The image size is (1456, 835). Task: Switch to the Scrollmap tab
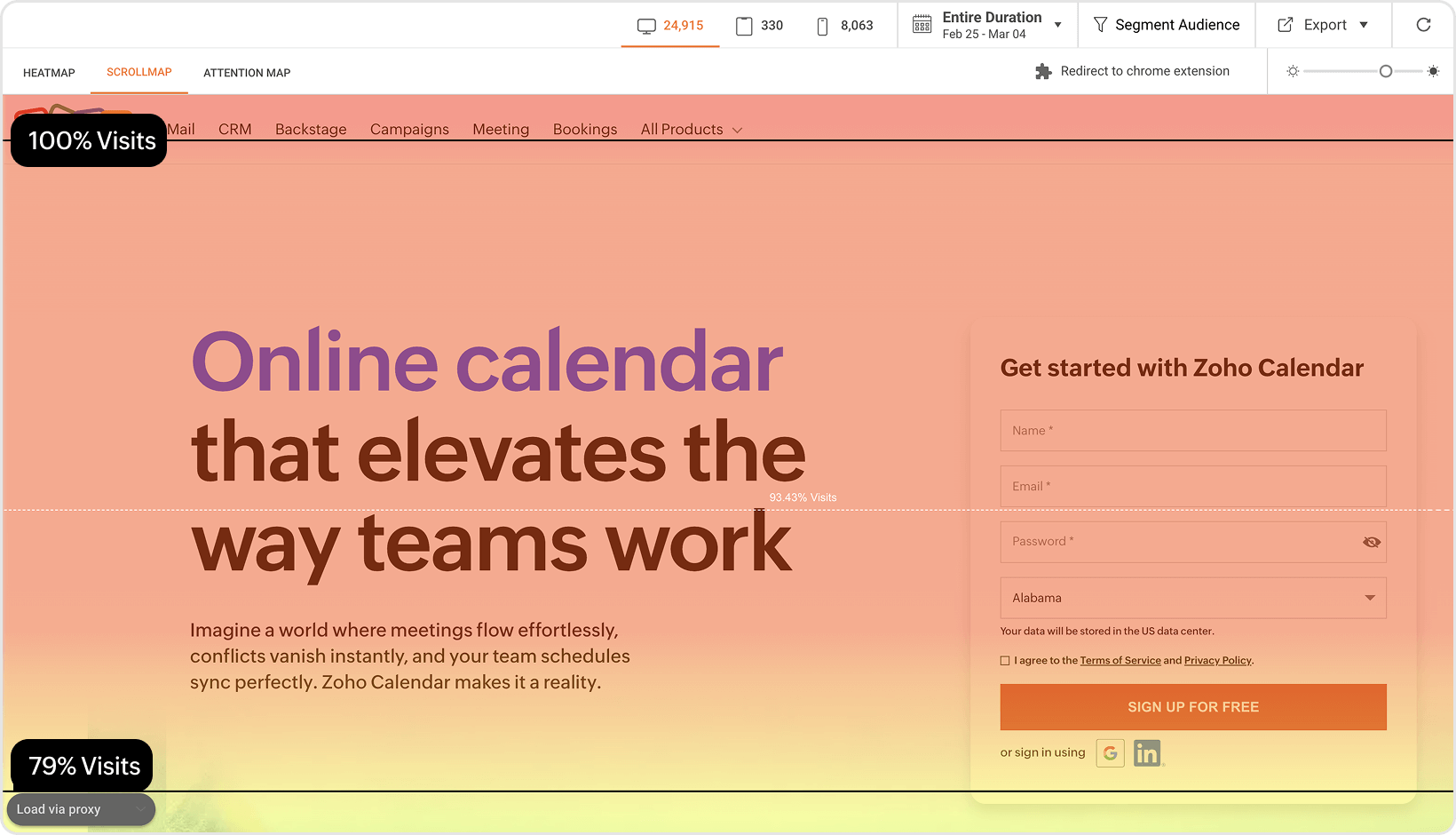click(139, 72)
